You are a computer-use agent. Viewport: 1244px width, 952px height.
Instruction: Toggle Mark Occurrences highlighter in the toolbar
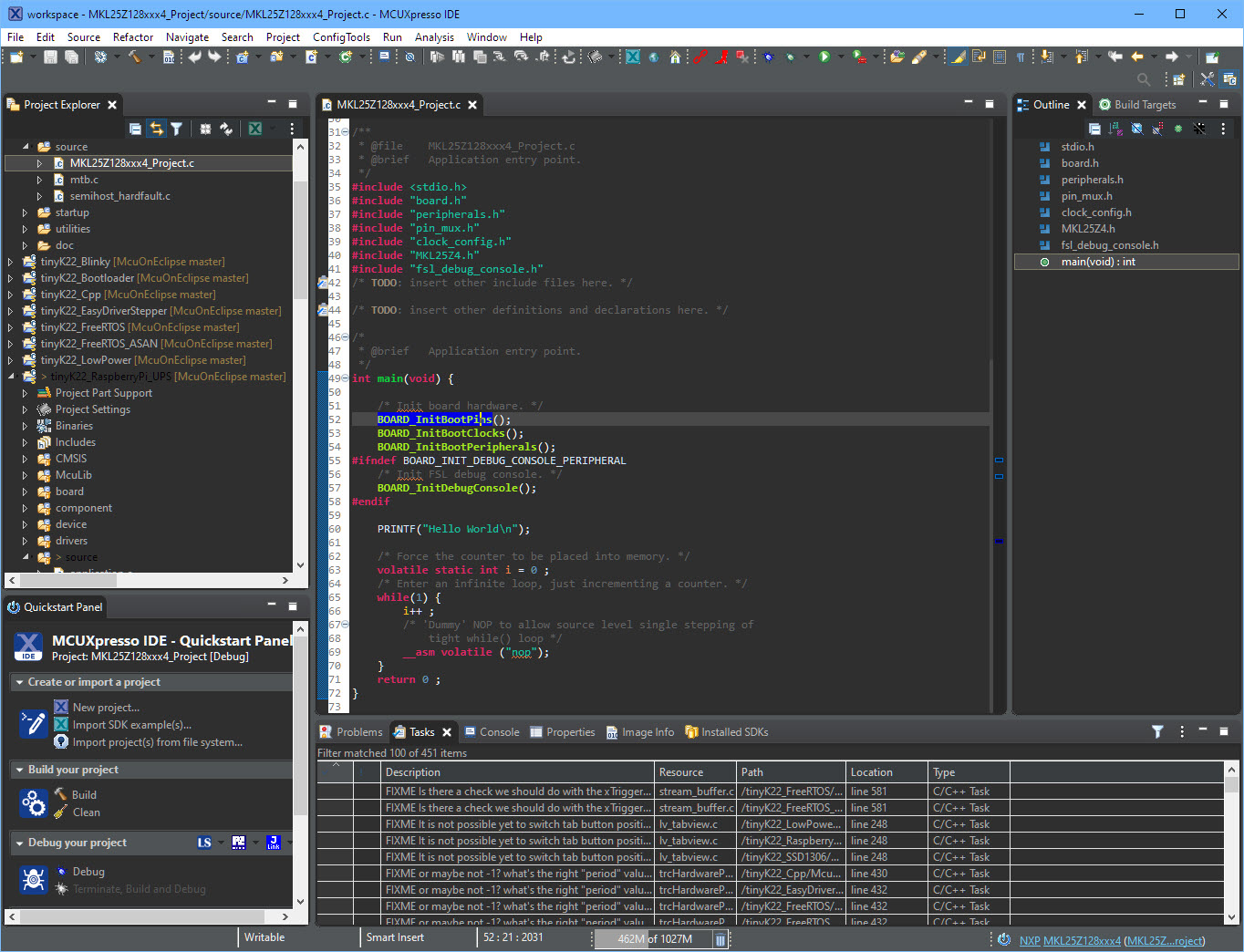click(957, 56)
